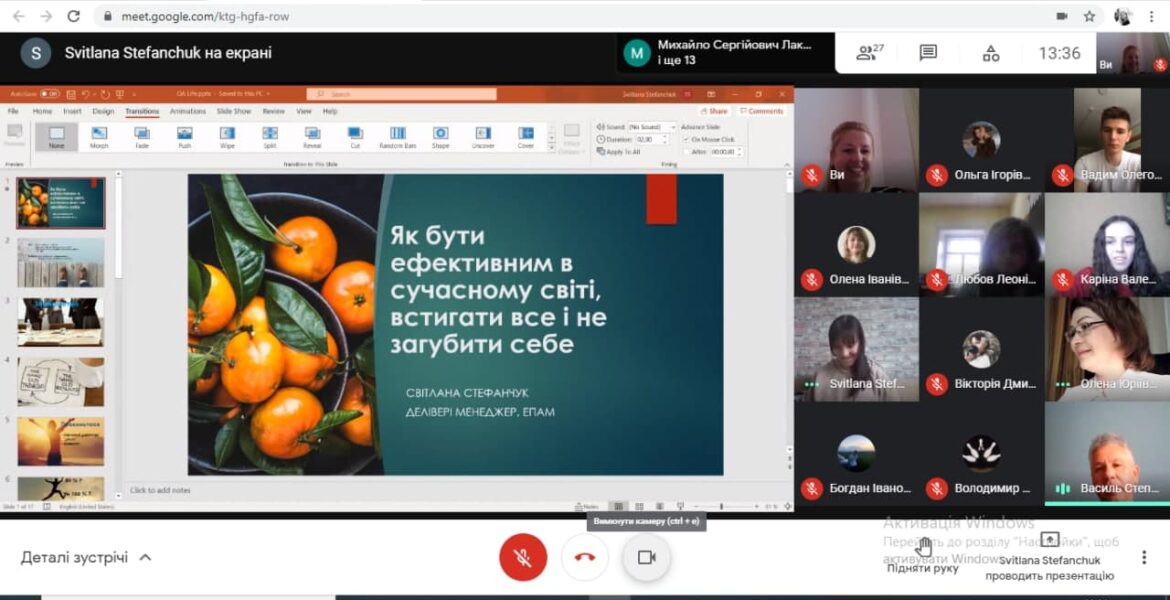Viewport: 1170px width, 600px height.
Task: Select the Shape transition effect
Action: 441,137
